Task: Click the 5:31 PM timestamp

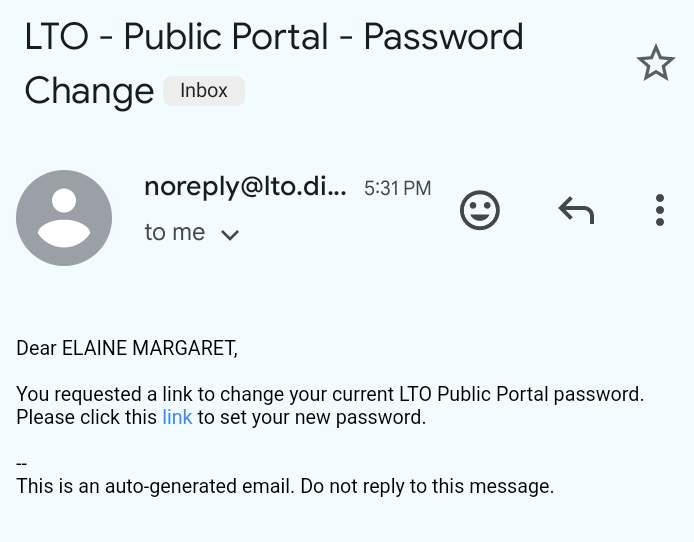Action: coord(397,188)
